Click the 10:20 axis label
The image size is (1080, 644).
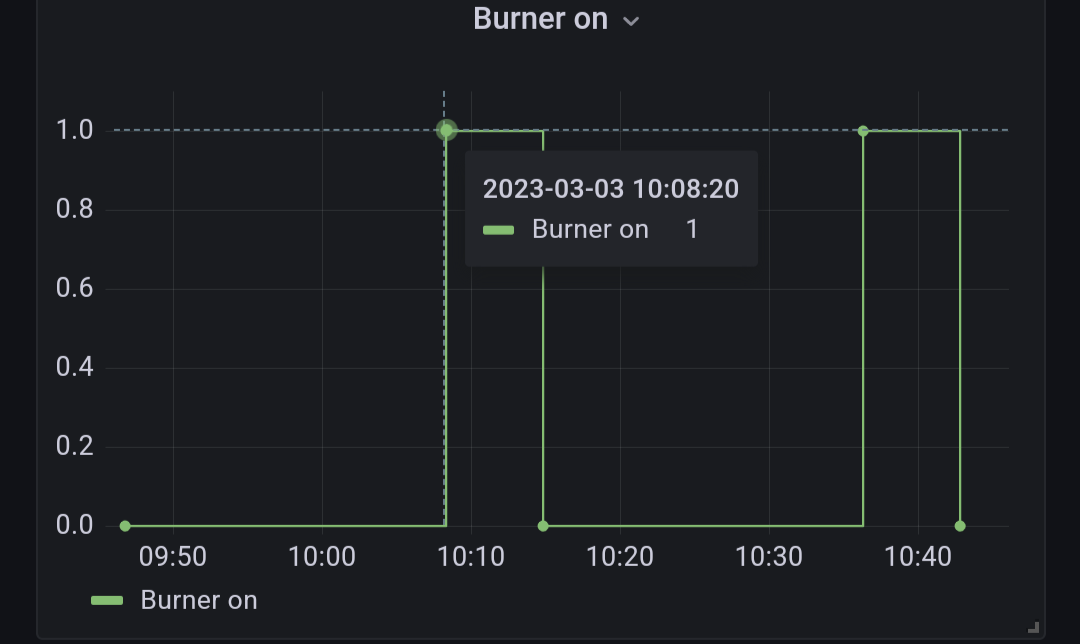point(620,557)
